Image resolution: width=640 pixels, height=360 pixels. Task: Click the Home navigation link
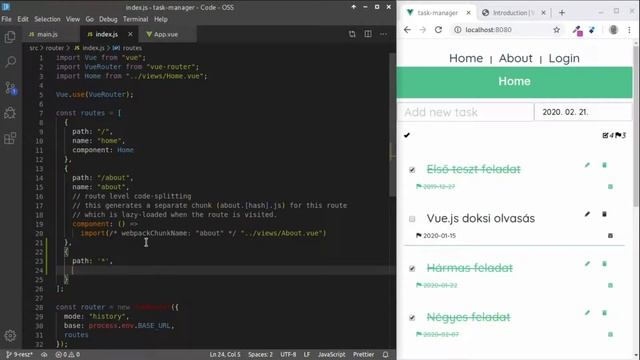coord(466,58)
